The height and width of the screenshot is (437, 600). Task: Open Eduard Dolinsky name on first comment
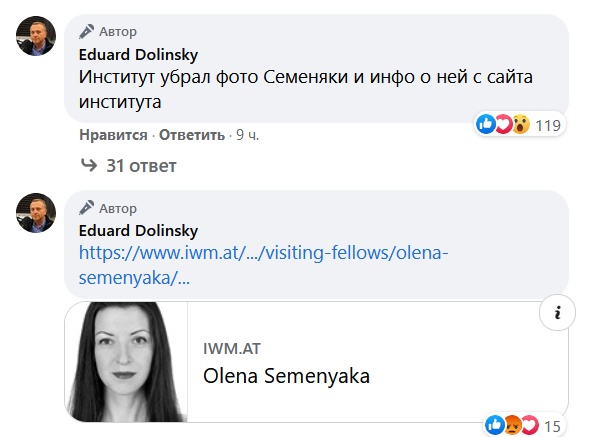pyautogui.click(x=138, y=55)
